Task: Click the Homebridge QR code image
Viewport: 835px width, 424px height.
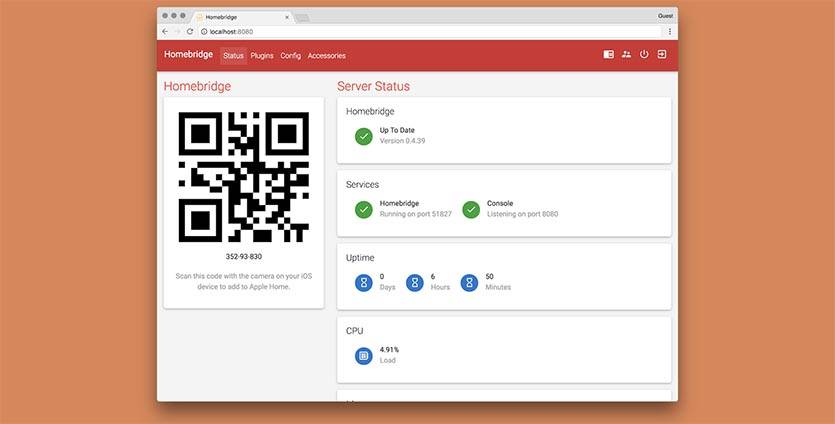Action: point(243,177)
